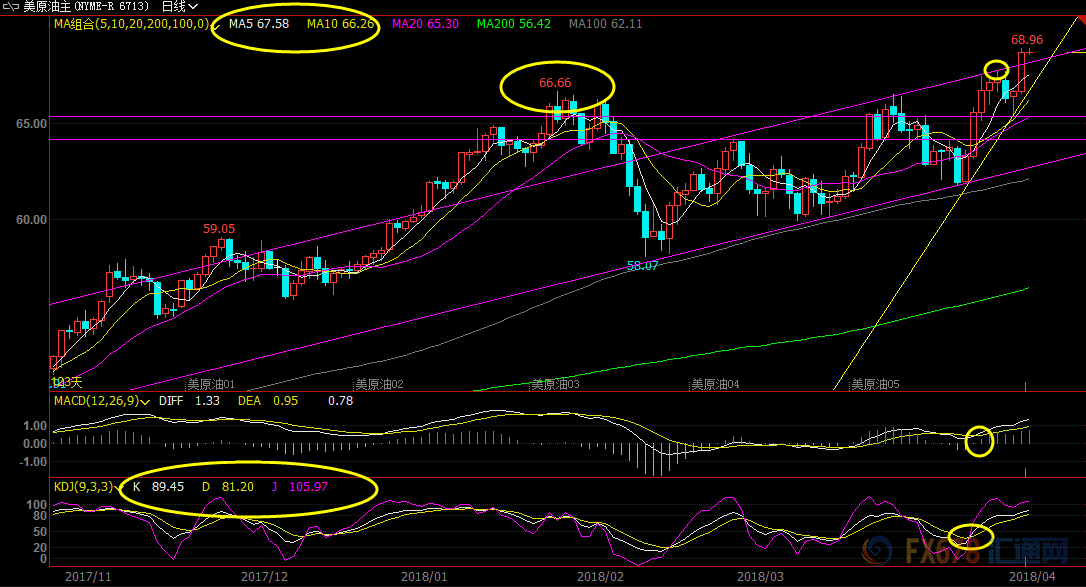Viewport: 1086px width, 587px height.
Task: Click the magenta MA20 65.30 legend
Action: point(425,23)
